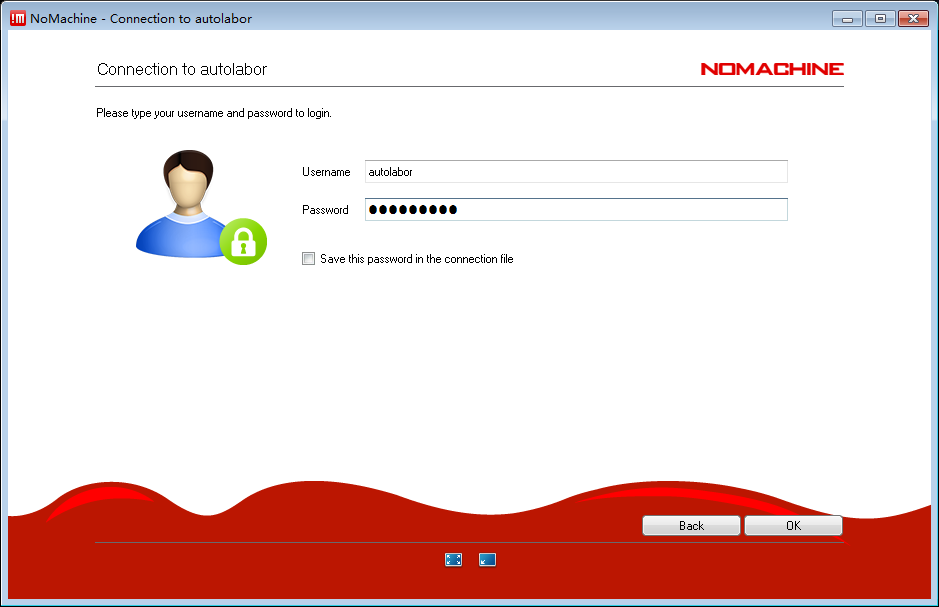Click the login instruction text
The image size is (939, 607).
[x=214, y=113]
